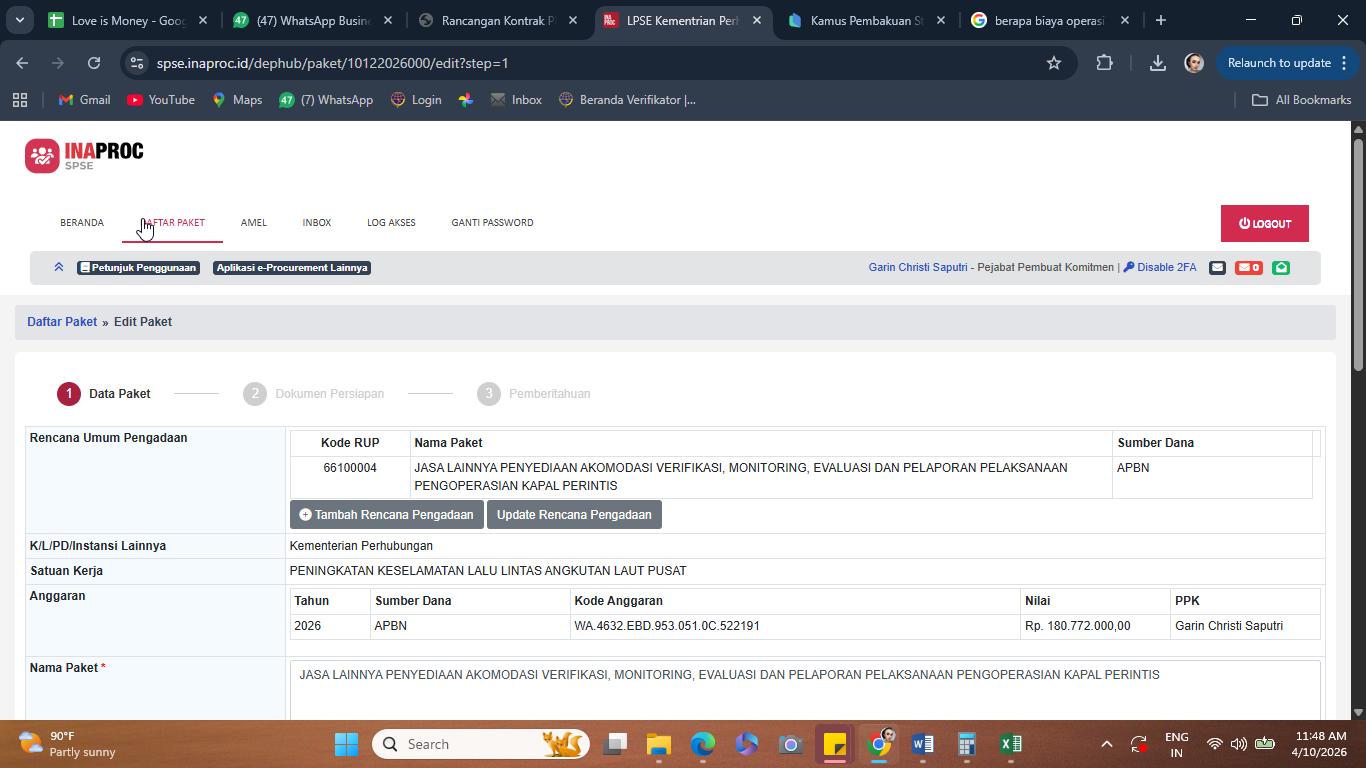Go back in Chrome

pos(22,63)
